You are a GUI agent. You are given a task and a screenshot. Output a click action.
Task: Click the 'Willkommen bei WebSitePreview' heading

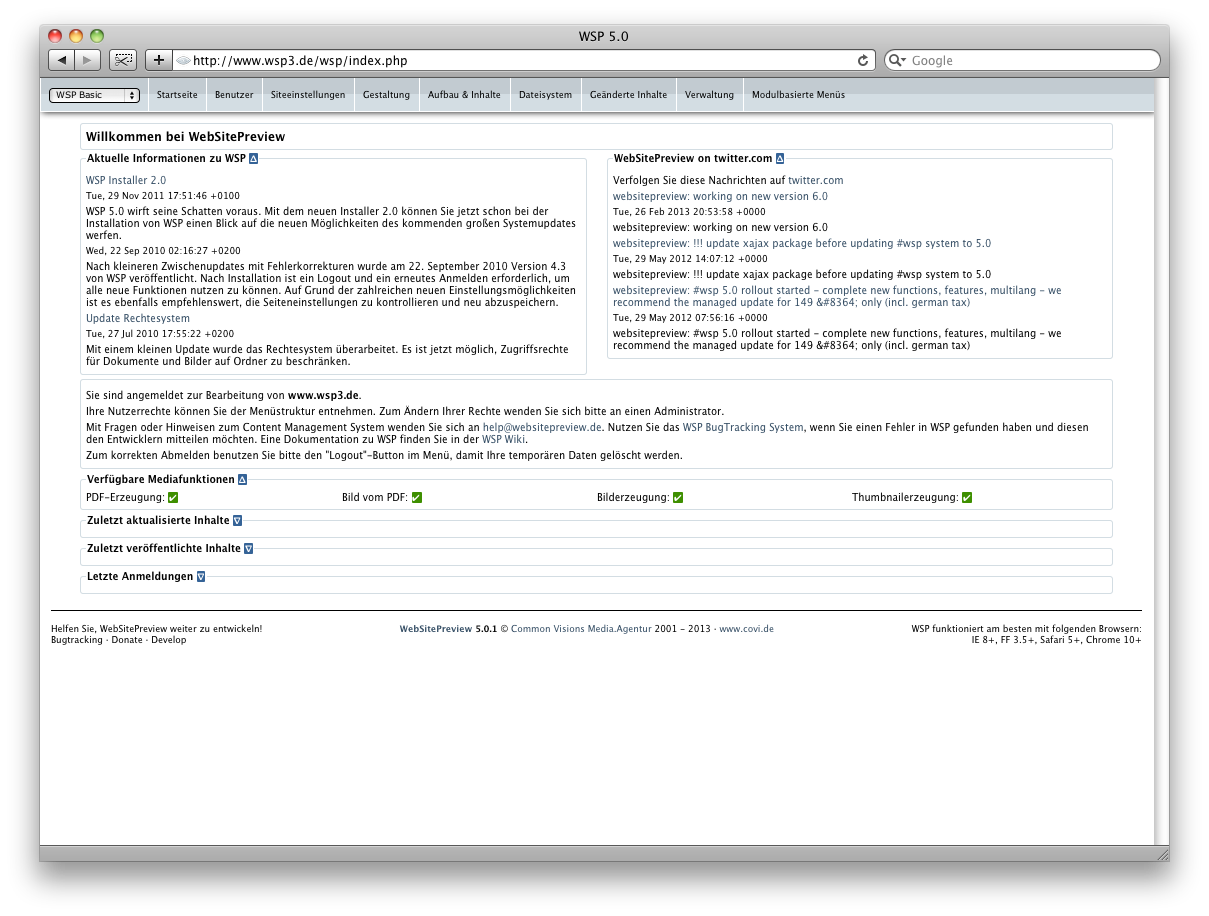click(186, 136)
